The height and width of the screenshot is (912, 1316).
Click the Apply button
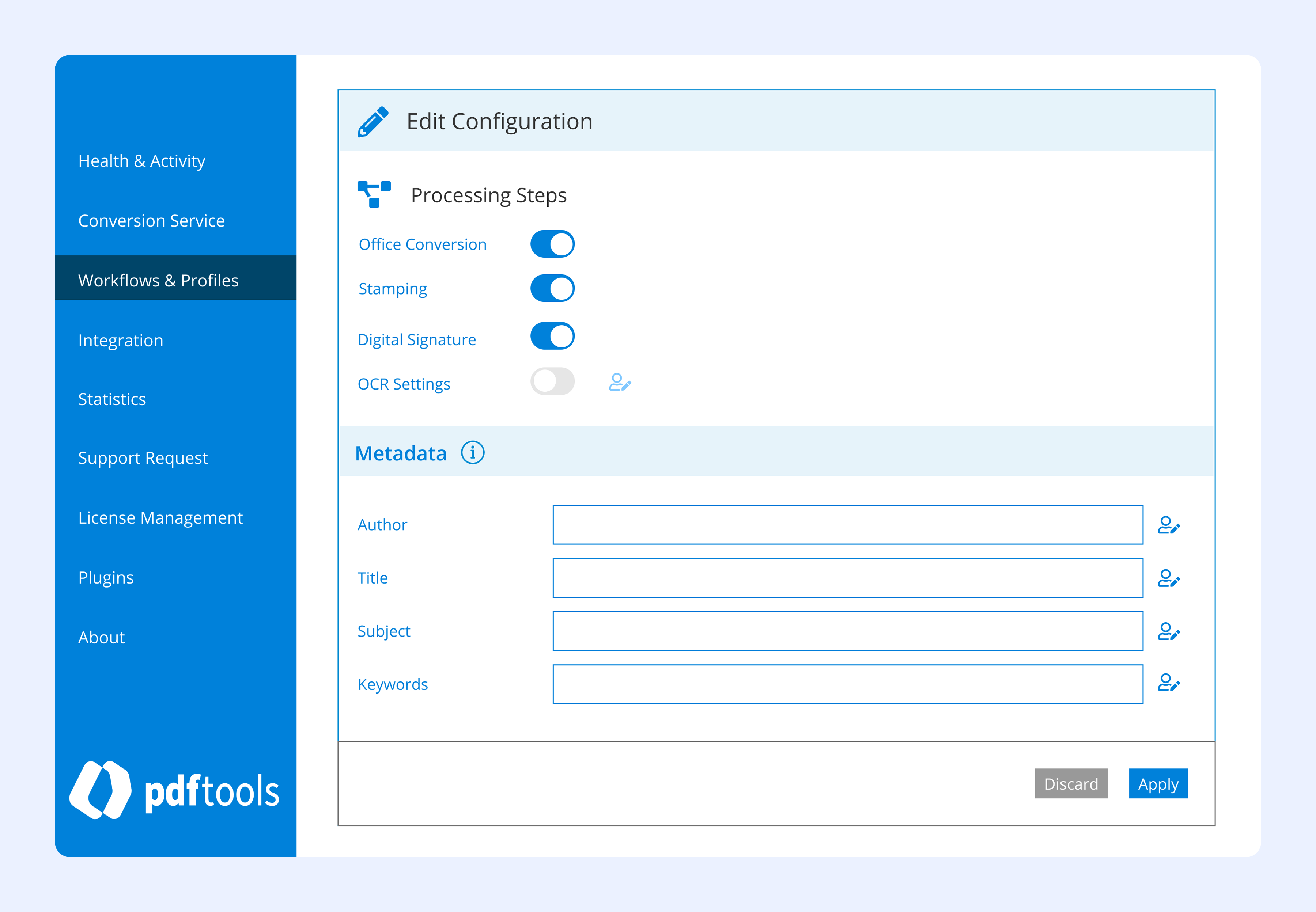1158,784
